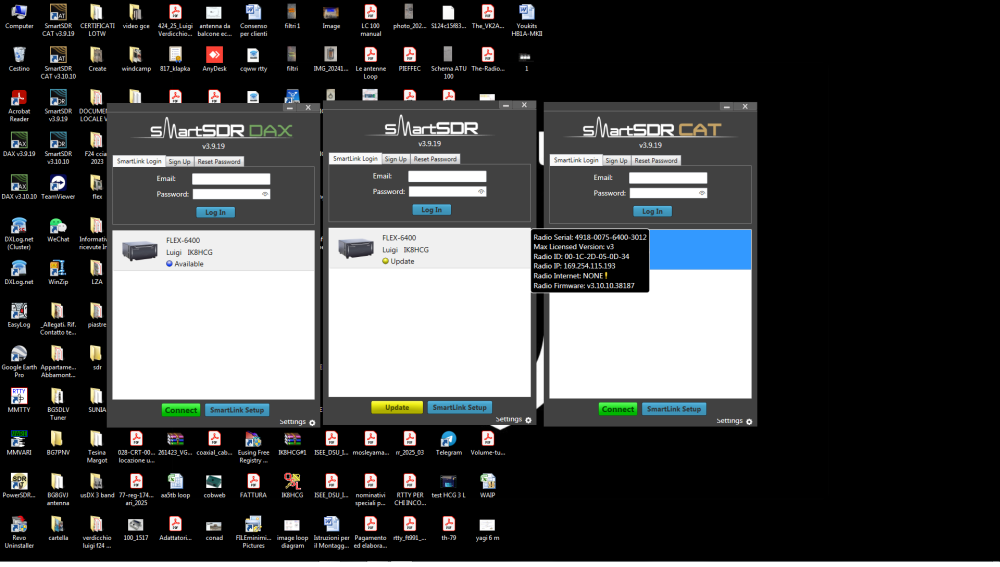Open the windcamp folder icon
This screenshot has width=1000, height=567.
(136, 59)
